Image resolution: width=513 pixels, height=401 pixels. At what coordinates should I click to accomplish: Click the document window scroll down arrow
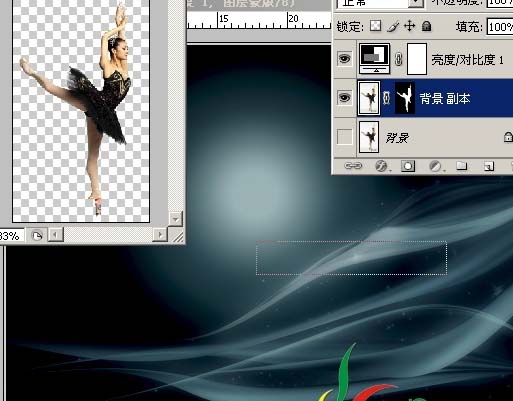(x=175, y=219)
